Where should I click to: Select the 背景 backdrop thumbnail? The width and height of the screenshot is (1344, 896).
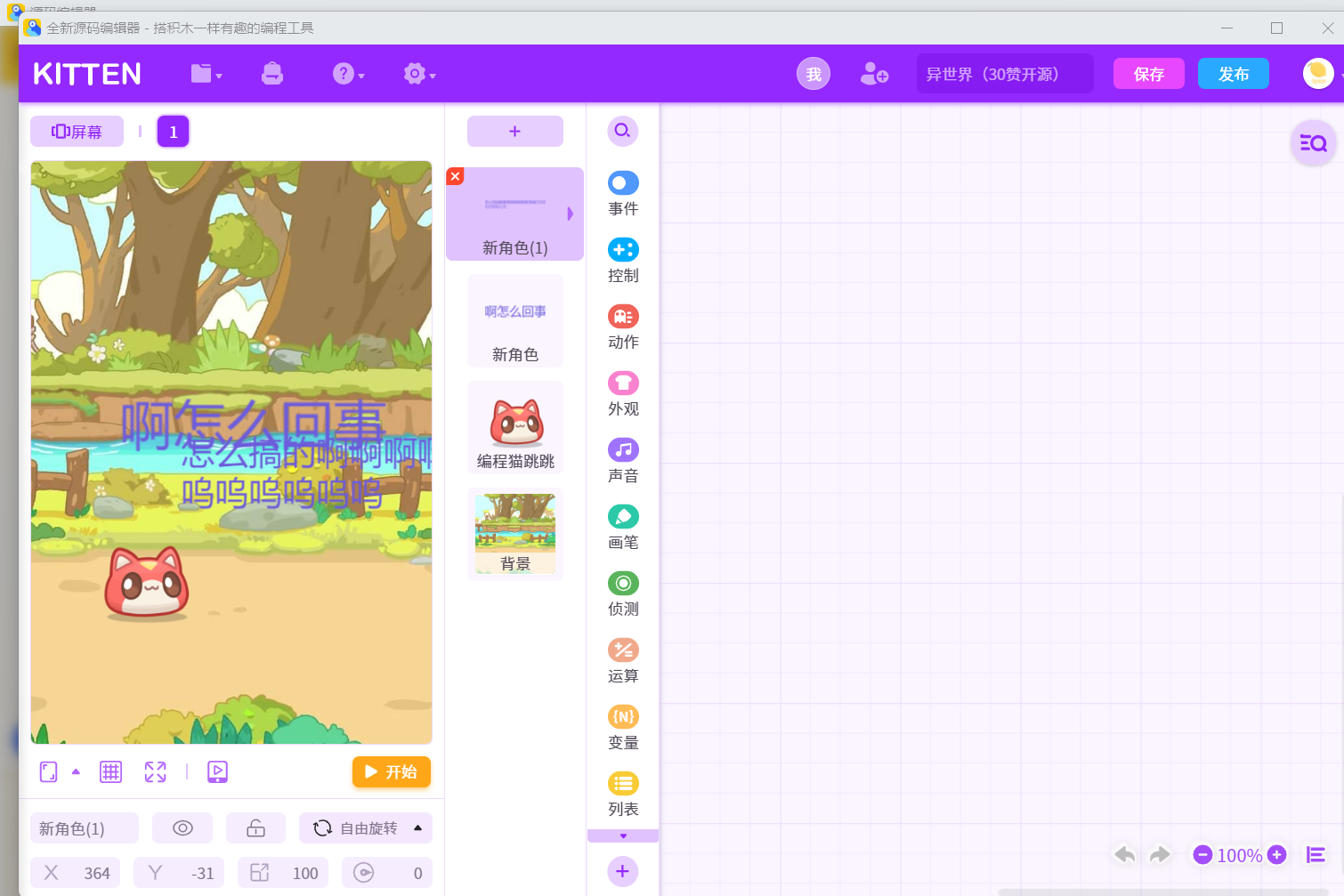(515, 534)
